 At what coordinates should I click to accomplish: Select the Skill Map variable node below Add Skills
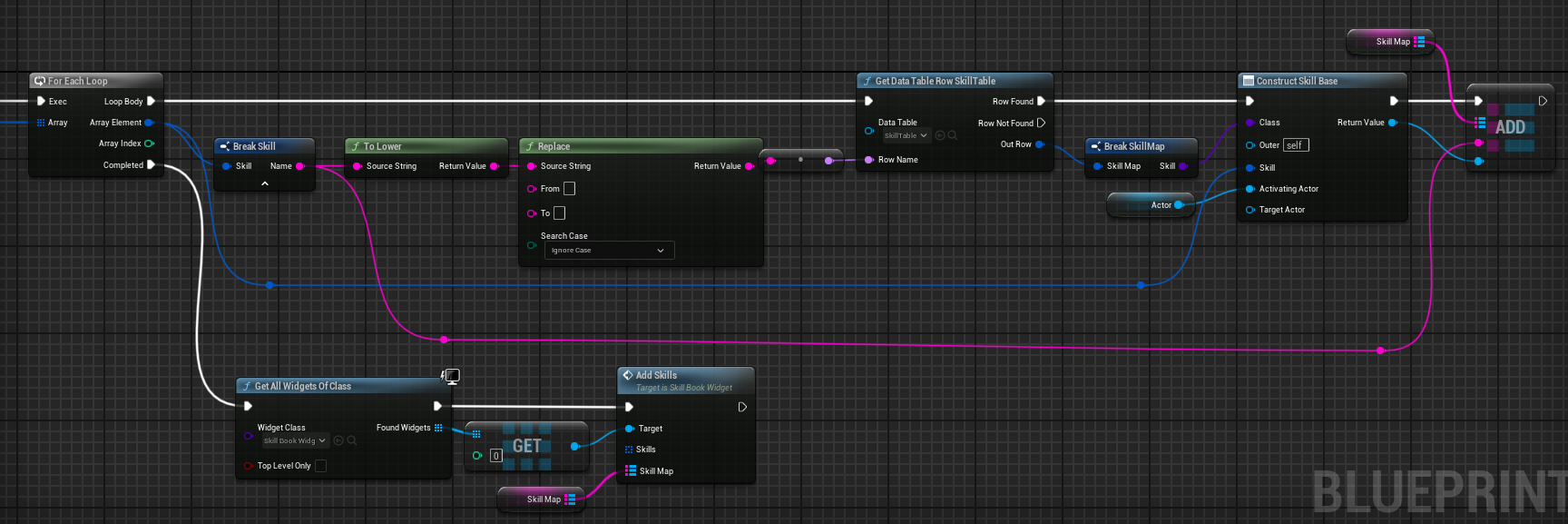click(541, 499)
